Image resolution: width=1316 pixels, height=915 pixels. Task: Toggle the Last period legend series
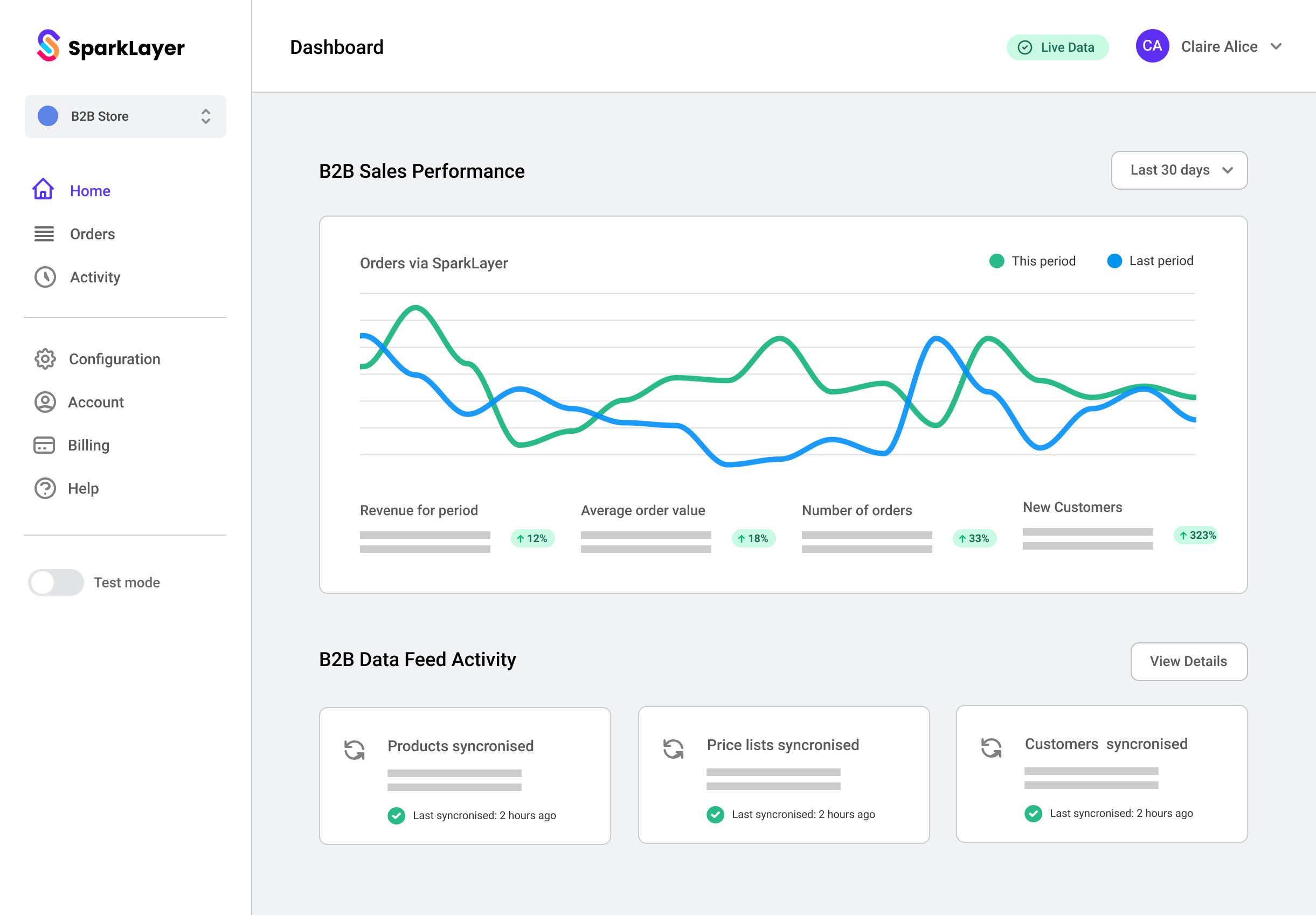click(x=1151, y=261)
